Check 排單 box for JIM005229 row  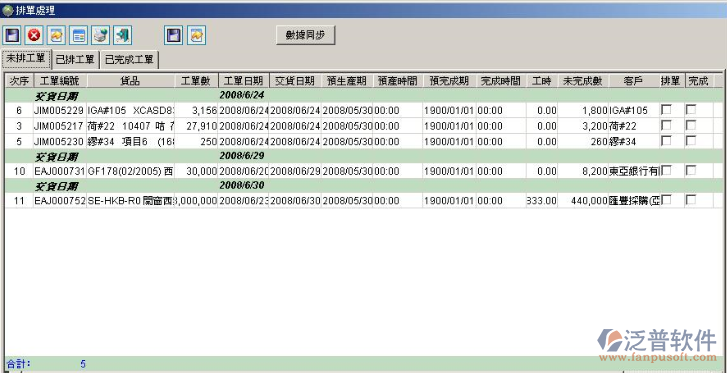(666, 110)
